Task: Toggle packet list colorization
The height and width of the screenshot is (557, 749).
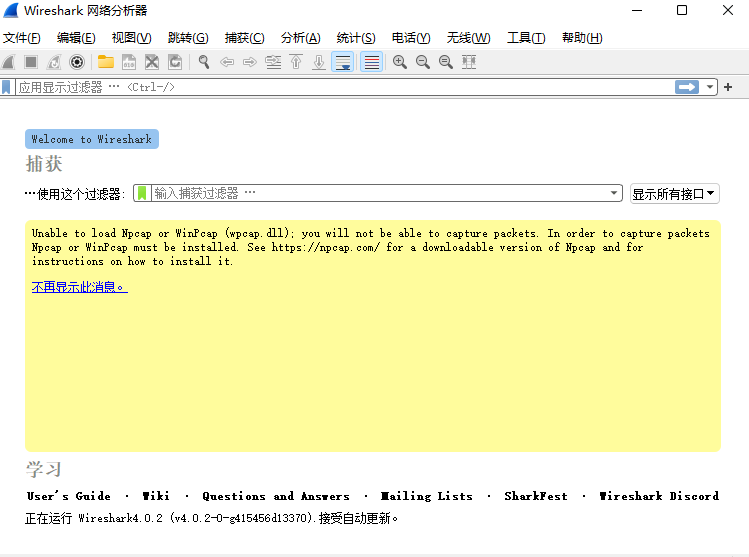Action: (372, 62)
